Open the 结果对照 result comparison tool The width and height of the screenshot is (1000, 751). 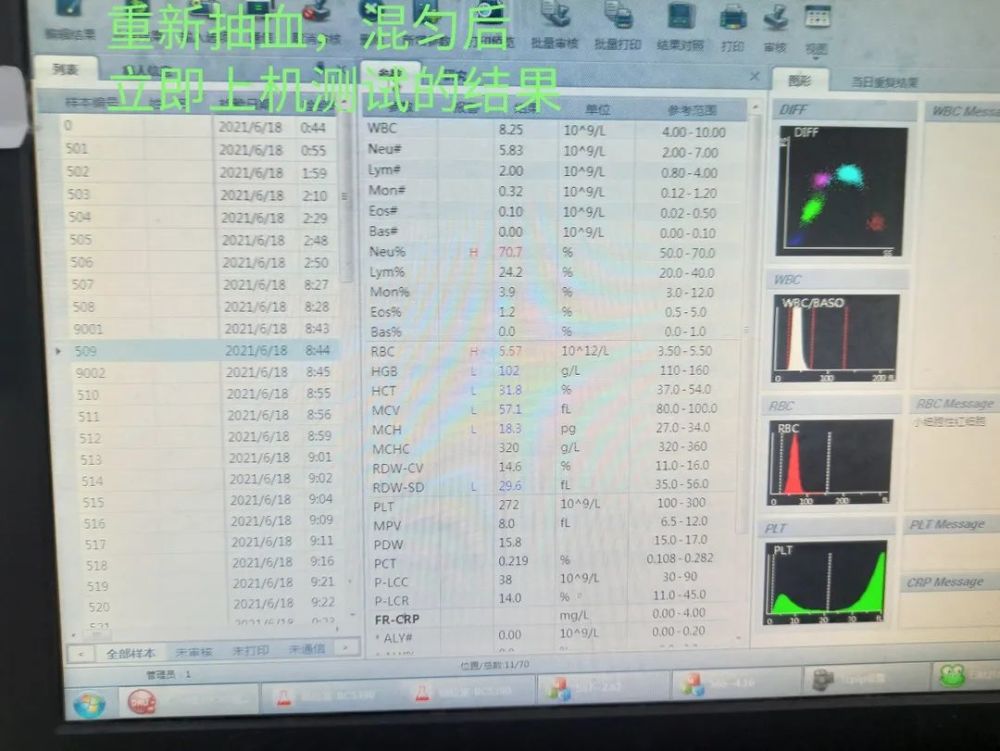pyautogui.click(x=680, y=26)
